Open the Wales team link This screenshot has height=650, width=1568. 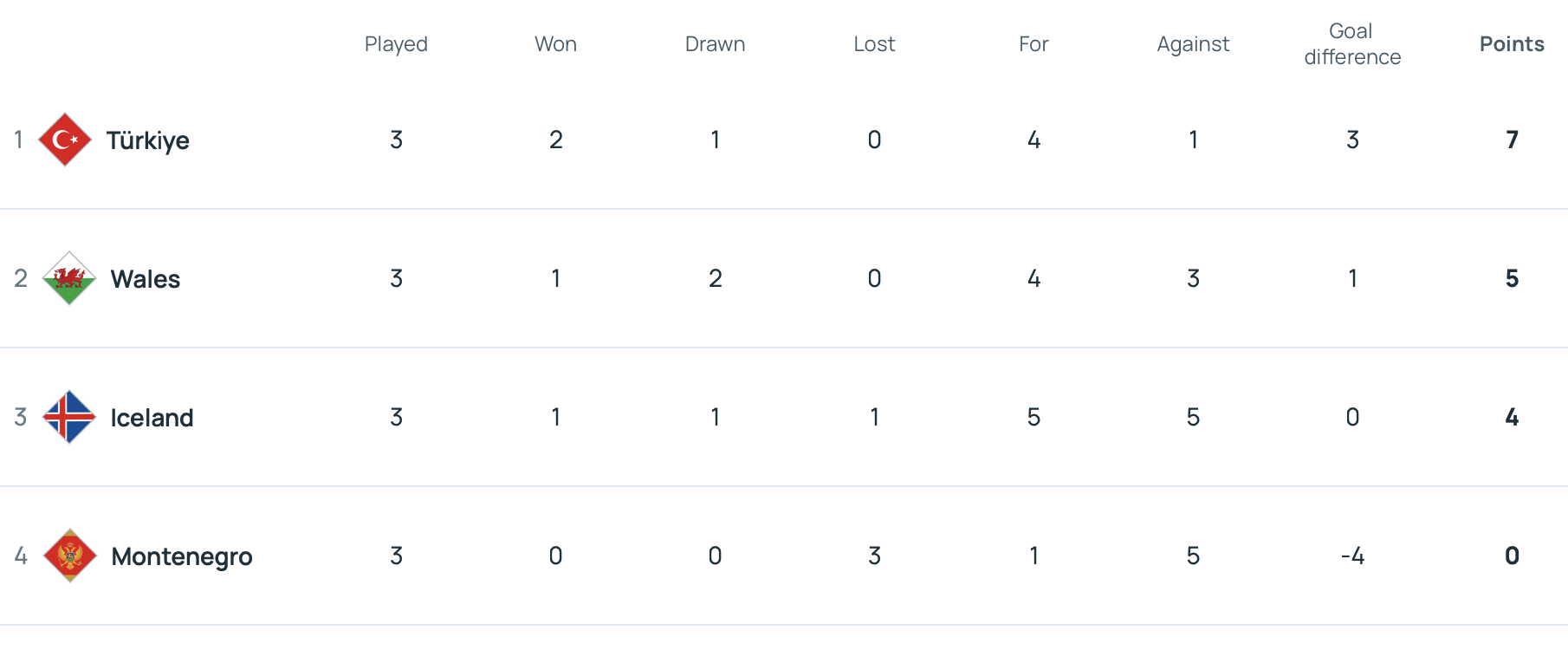tap(146, 279)
